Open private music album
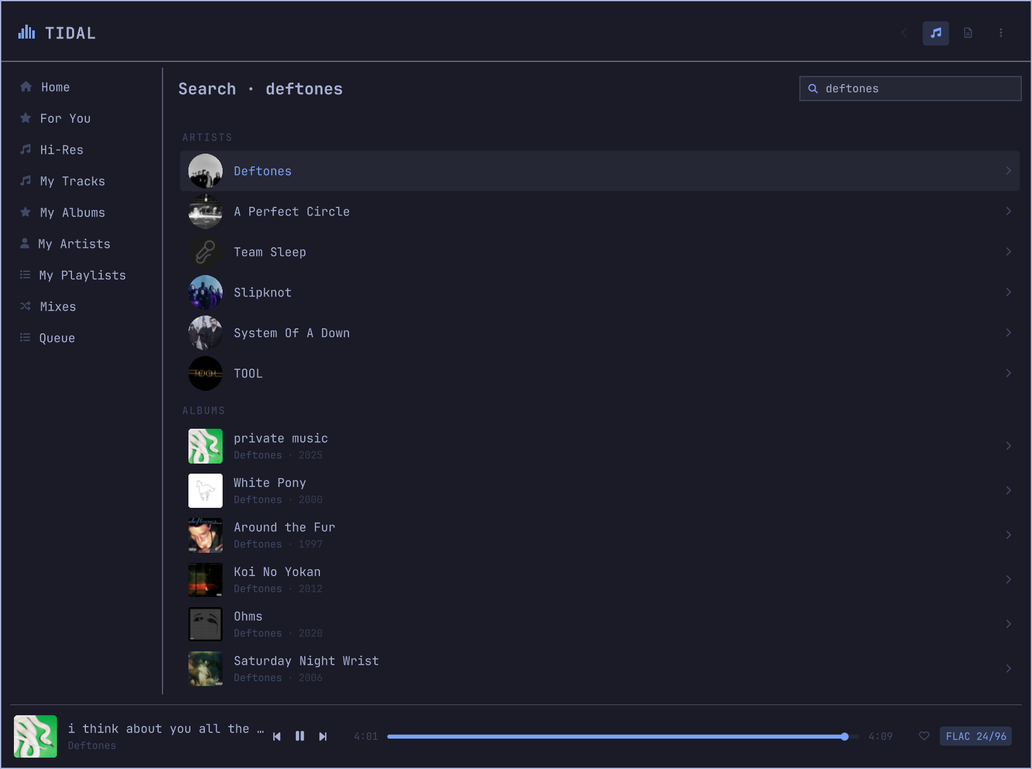This screenshot has width=1032, height=769. [600, 446]
